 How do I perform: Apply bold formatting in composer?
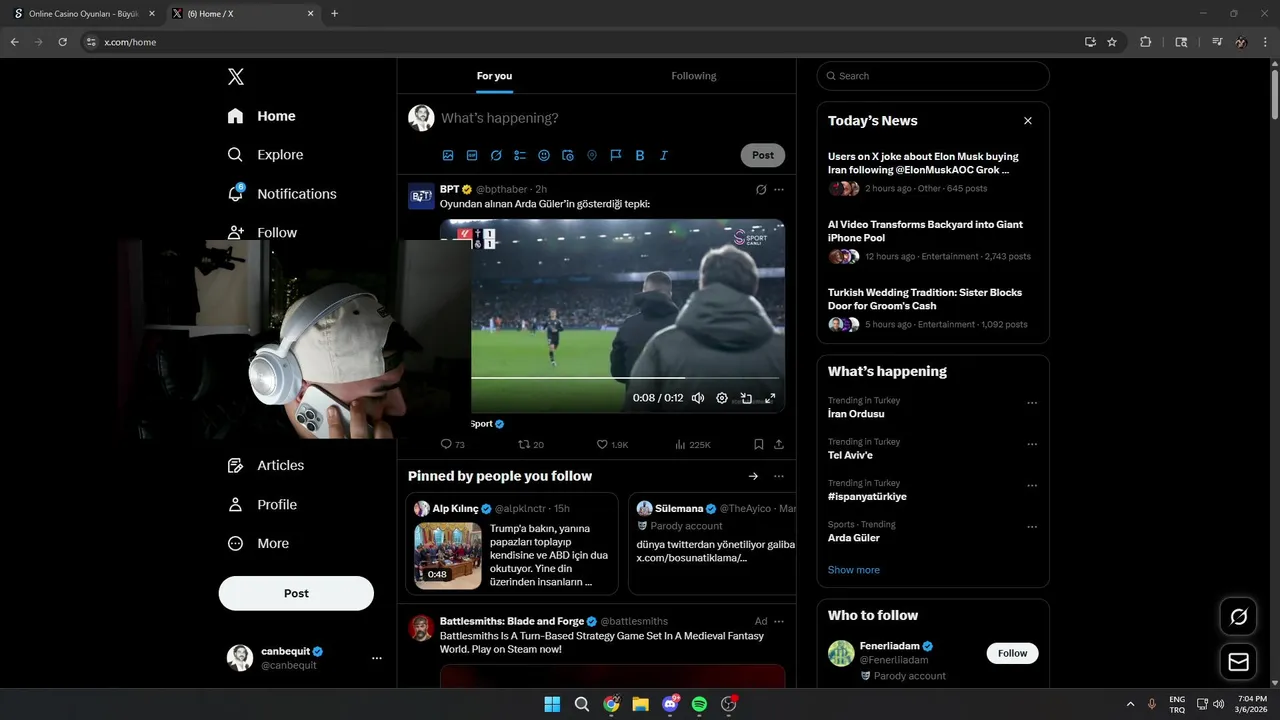tap(640, 155)
